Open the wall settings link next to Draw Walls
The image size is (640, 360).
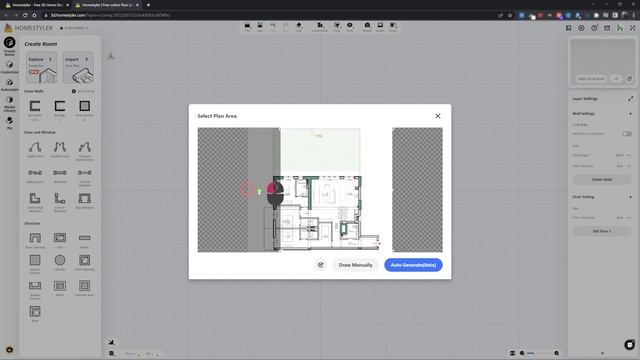click(83, 91)
